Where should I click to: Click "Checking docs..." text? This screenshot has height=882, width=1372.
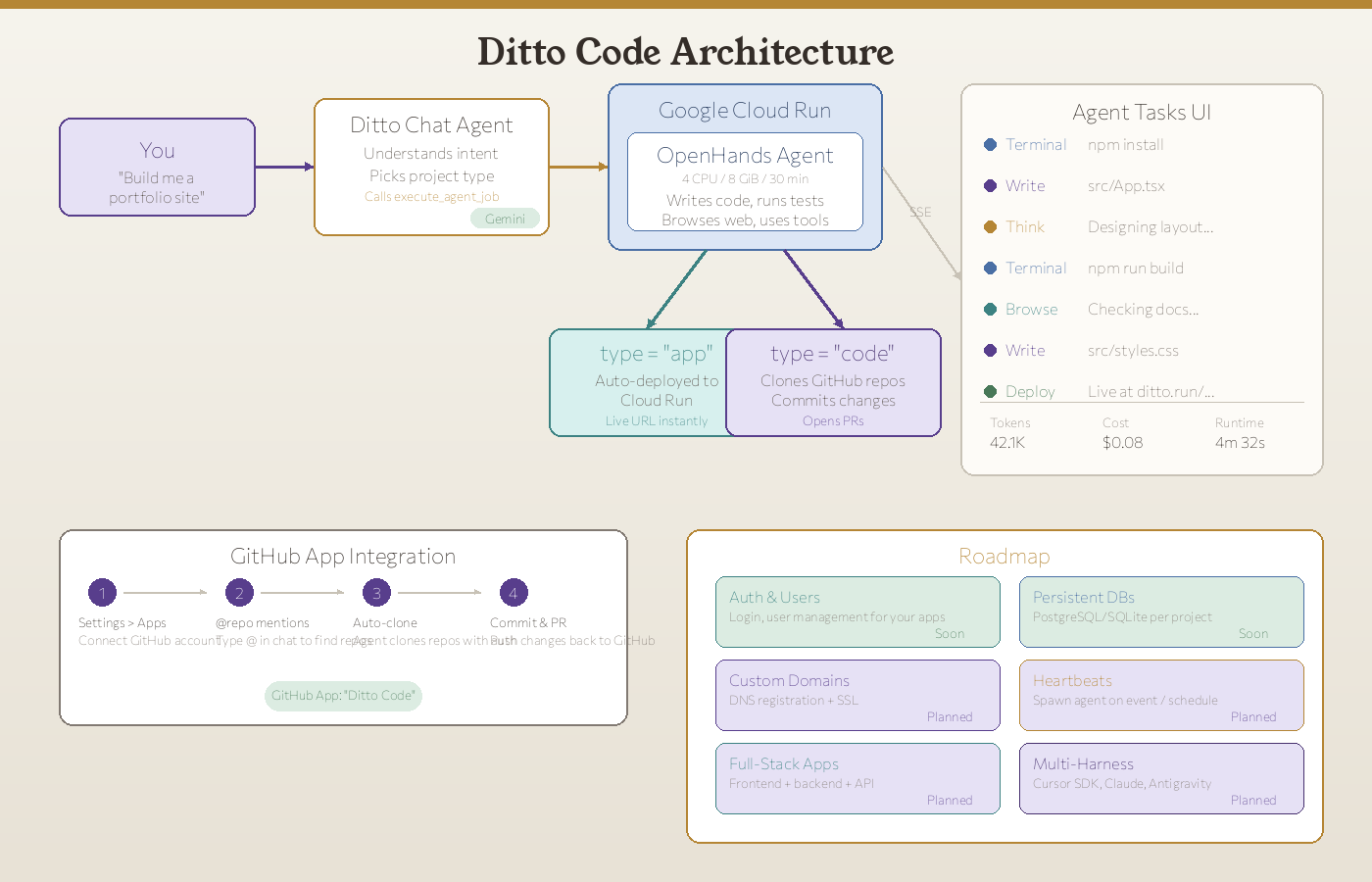point(1144,310)
